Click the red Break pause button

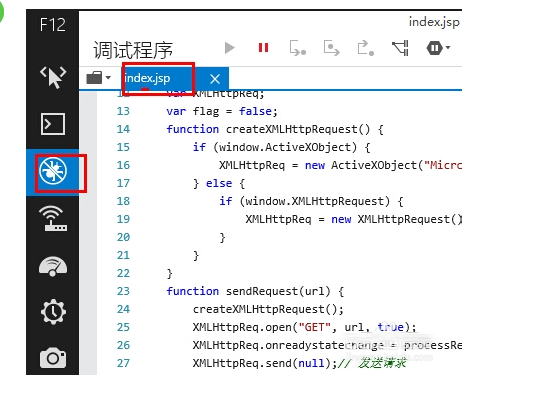click(263, 47)
